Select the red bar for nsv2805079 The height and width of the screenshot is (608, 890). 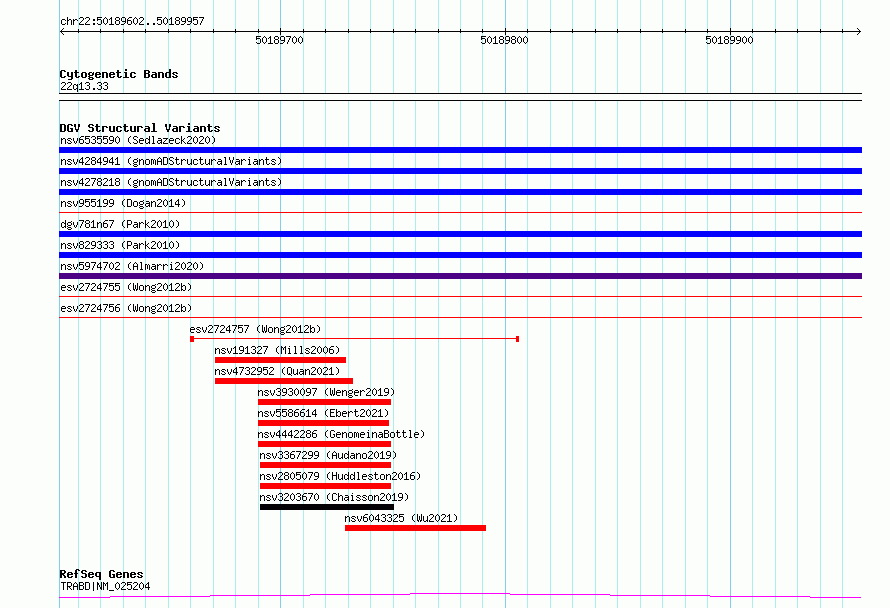325,486
